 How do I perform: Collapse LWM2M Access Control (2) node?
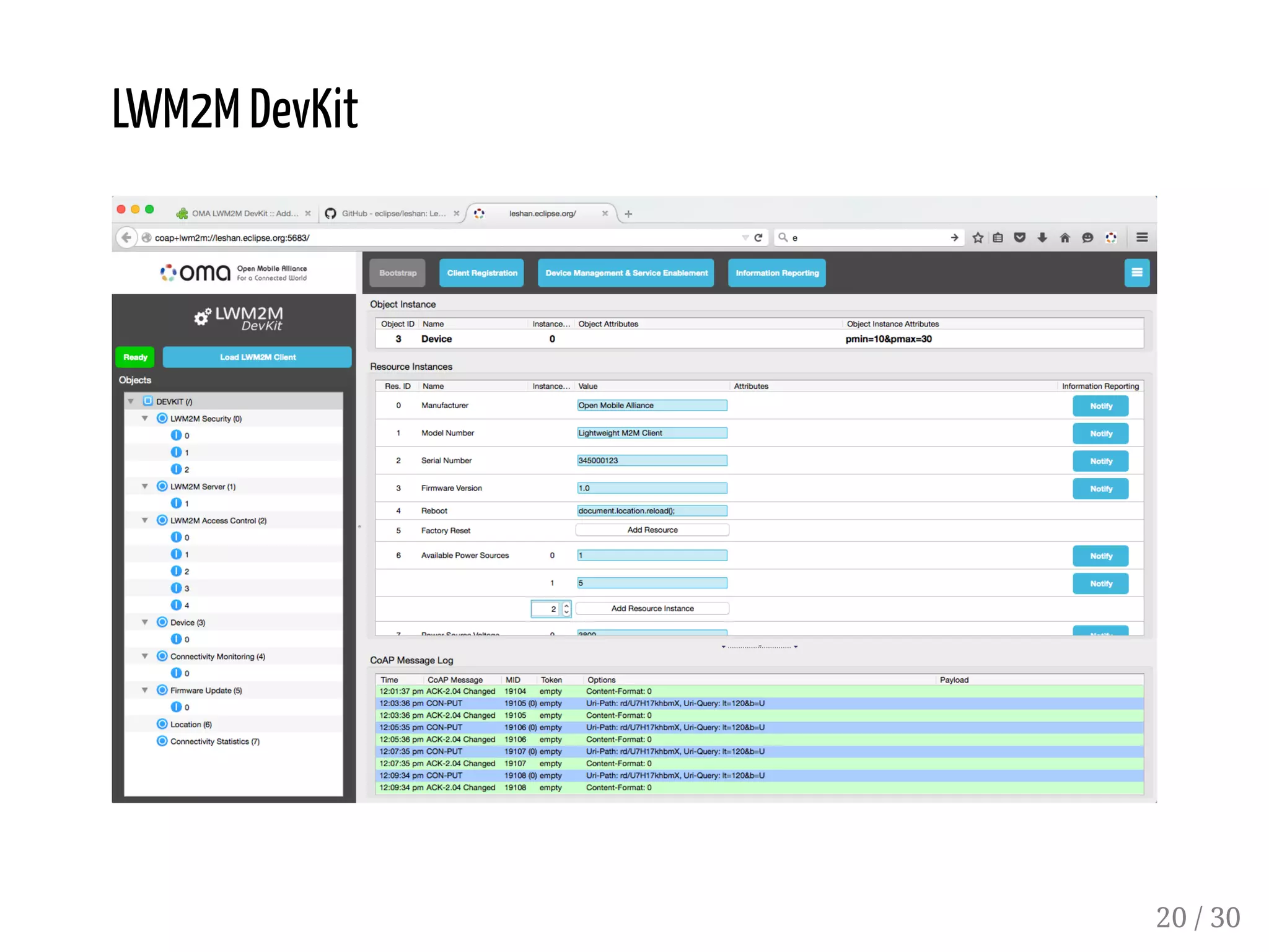pos(145,520)
